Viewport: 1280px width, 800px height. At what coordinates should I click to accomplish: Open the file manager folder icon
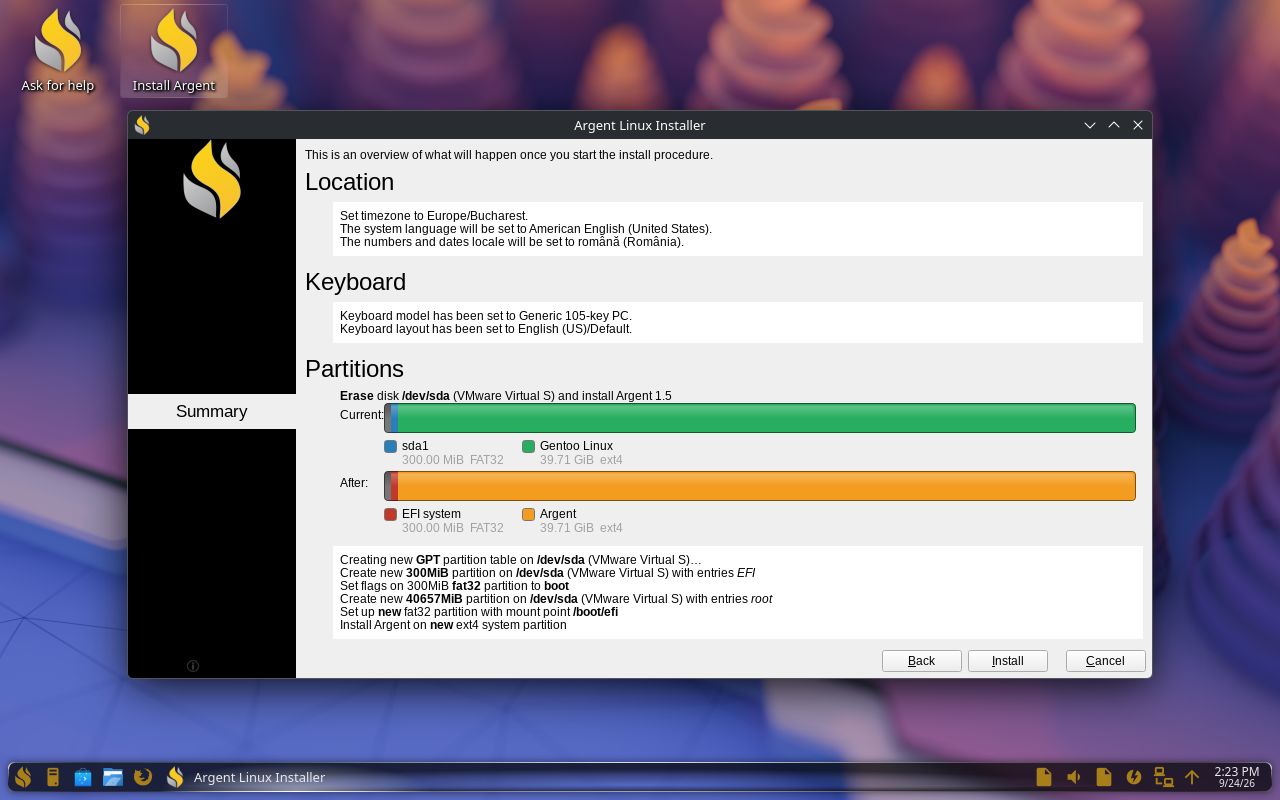113,777
